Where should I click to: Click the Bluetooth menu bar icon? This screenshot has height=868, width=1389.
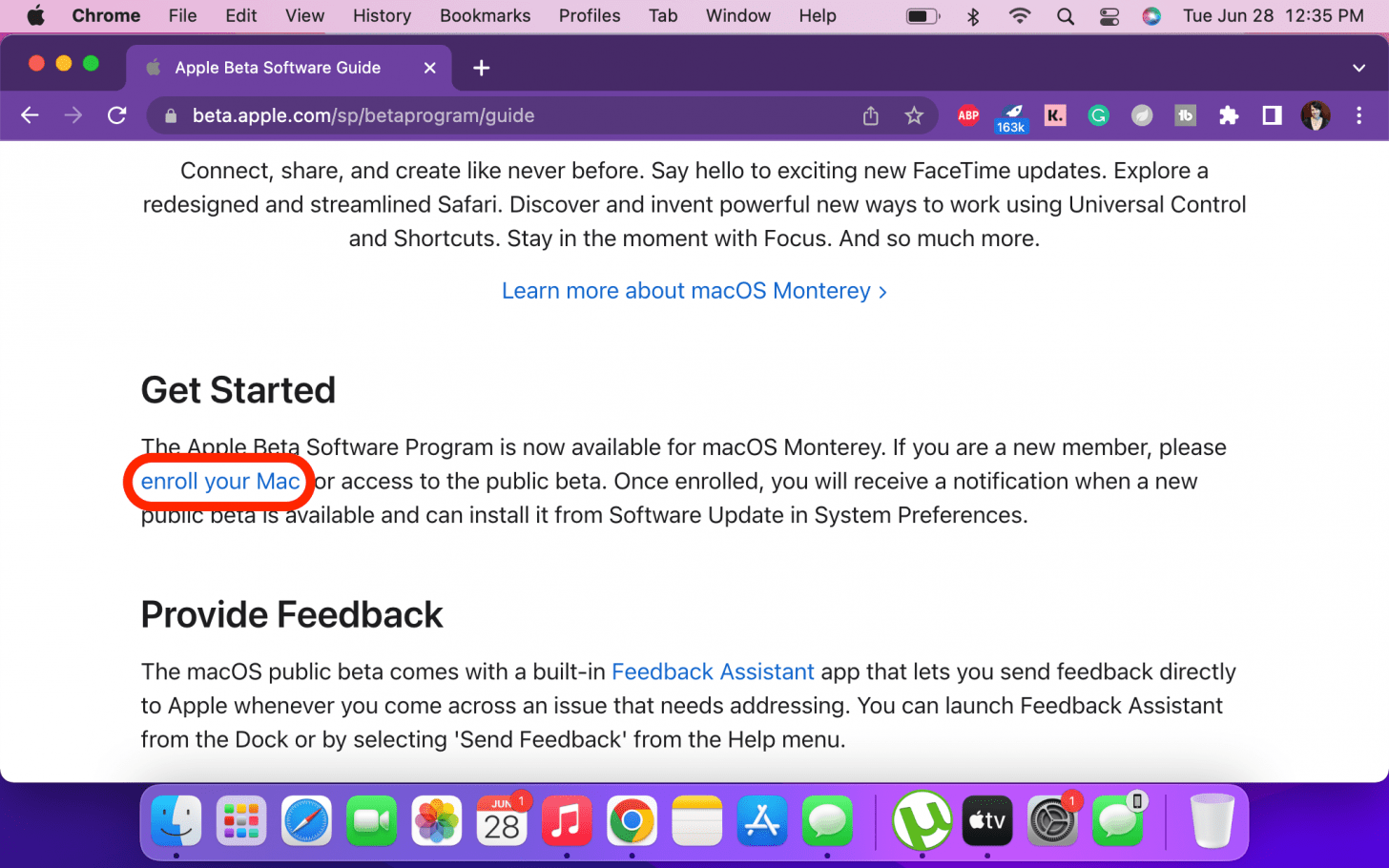pos(973,15)
